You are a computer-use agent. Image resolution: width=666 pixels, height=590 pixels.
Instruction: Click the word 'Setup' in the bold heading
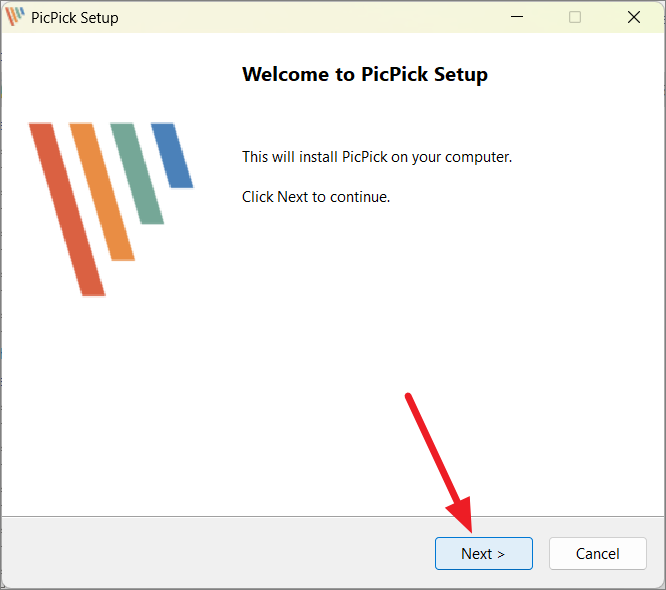[x=461, y=75]
